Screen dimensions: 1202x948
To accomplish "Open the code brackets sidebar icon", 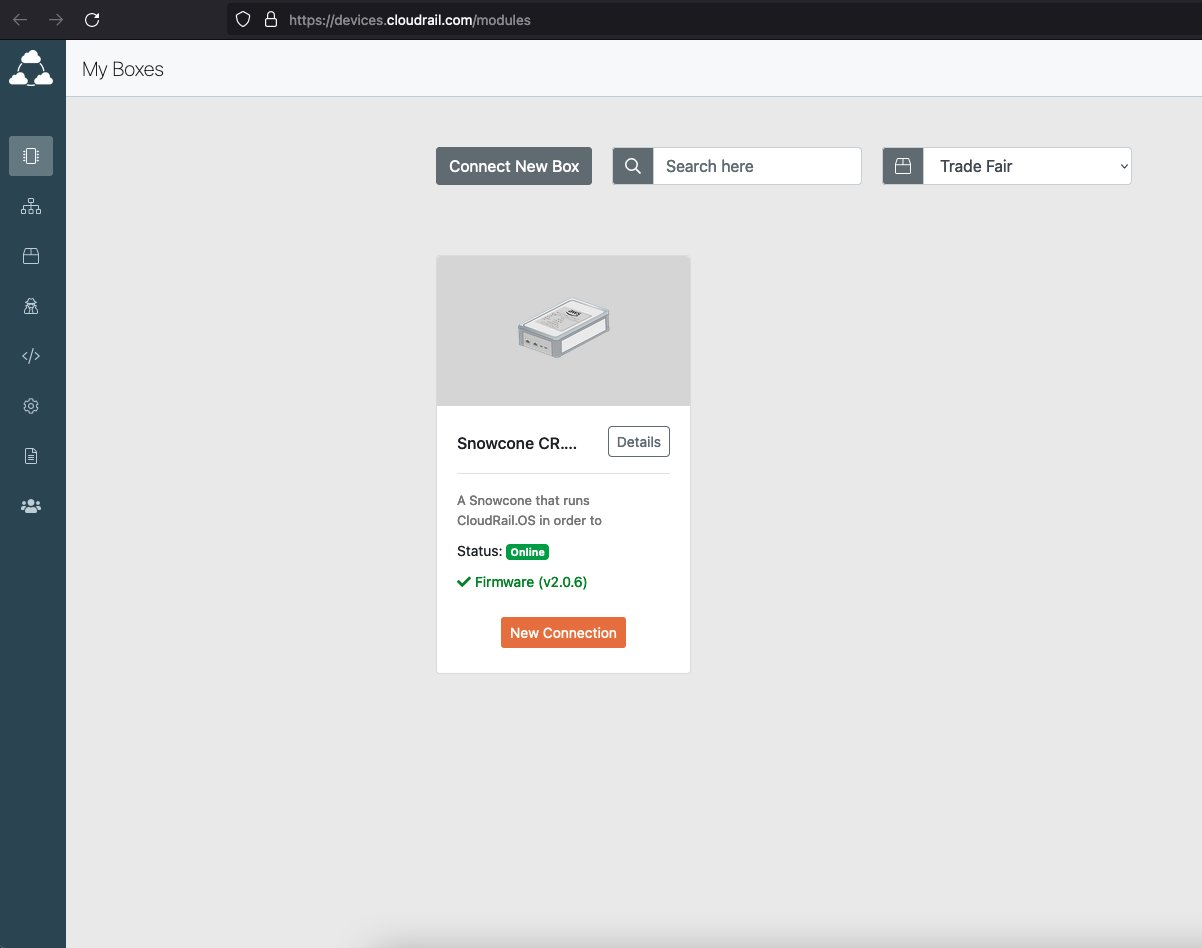I will click(x=31, y=356).
